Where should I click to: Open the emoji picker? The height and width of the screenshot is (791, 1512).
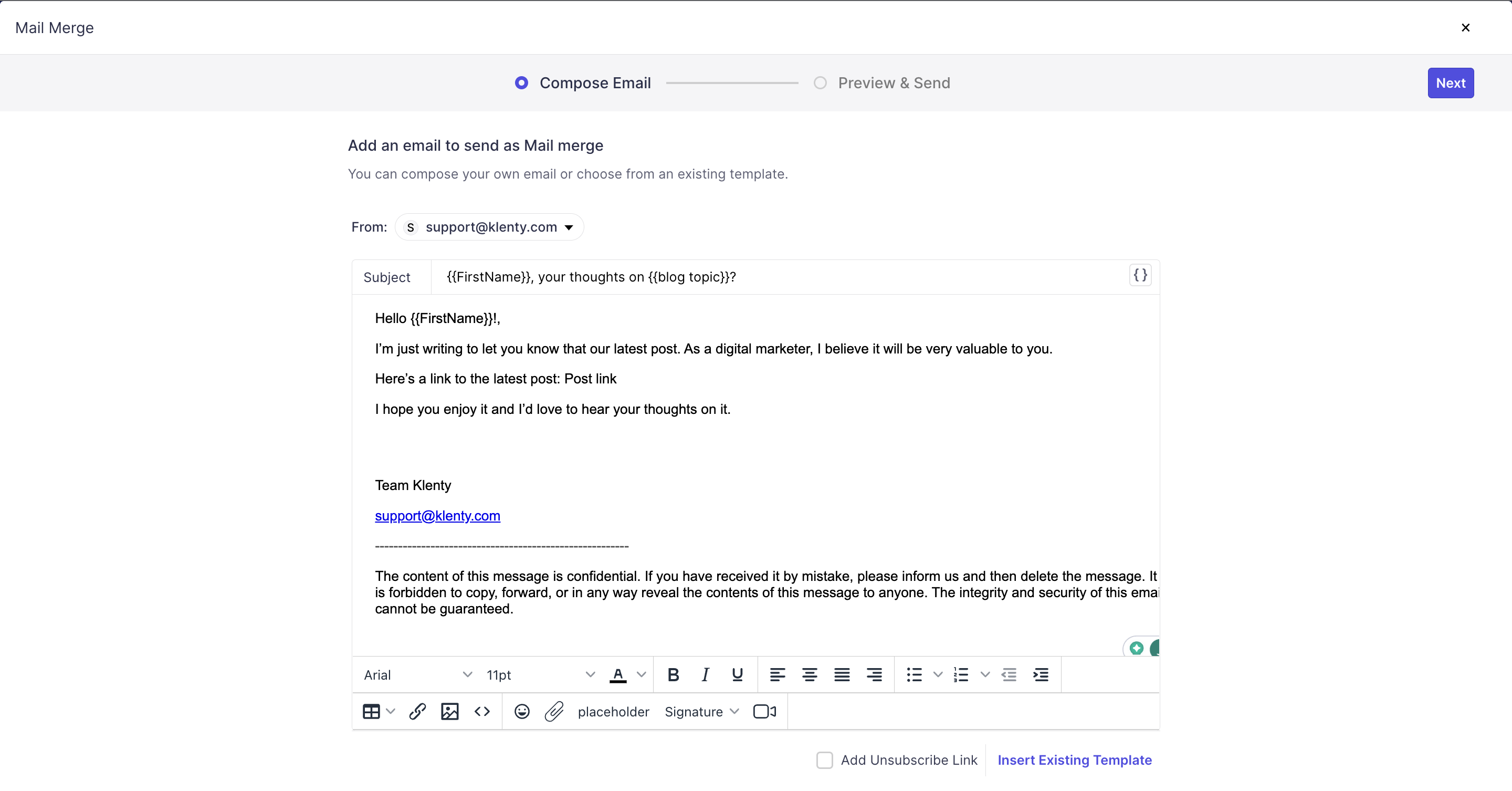522,712
